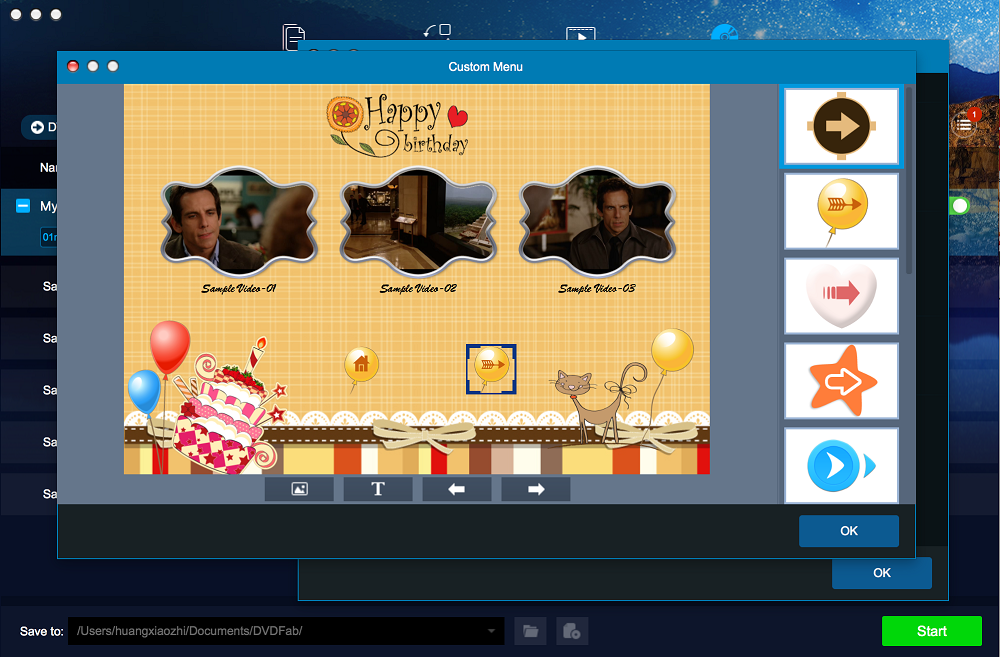Click the right arrow button below the menu

click(x=536, y=489)
